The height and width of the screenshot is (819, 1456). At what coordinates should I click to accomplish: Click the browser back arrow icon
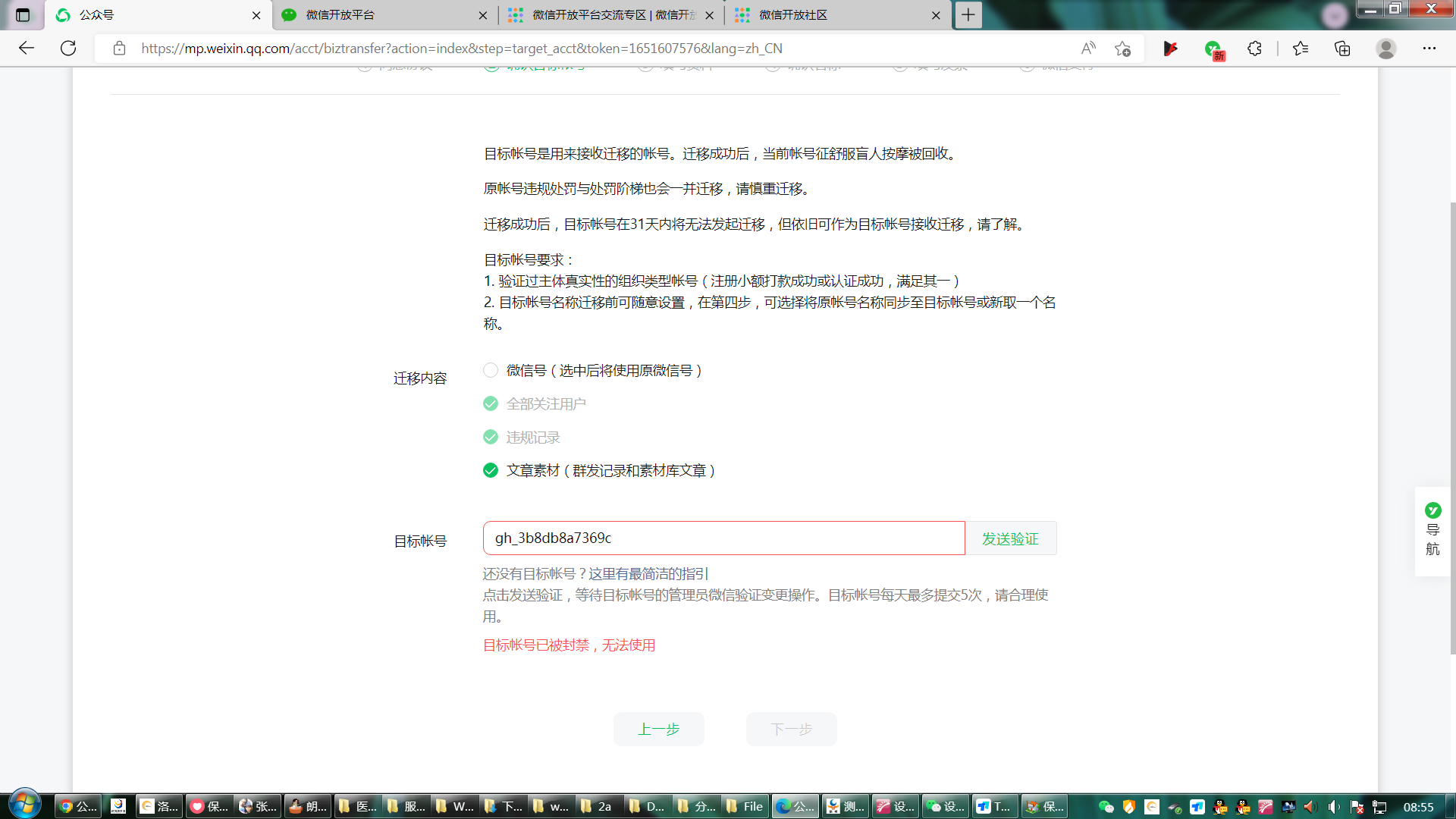pyautogui.click(x=27, y=49)
